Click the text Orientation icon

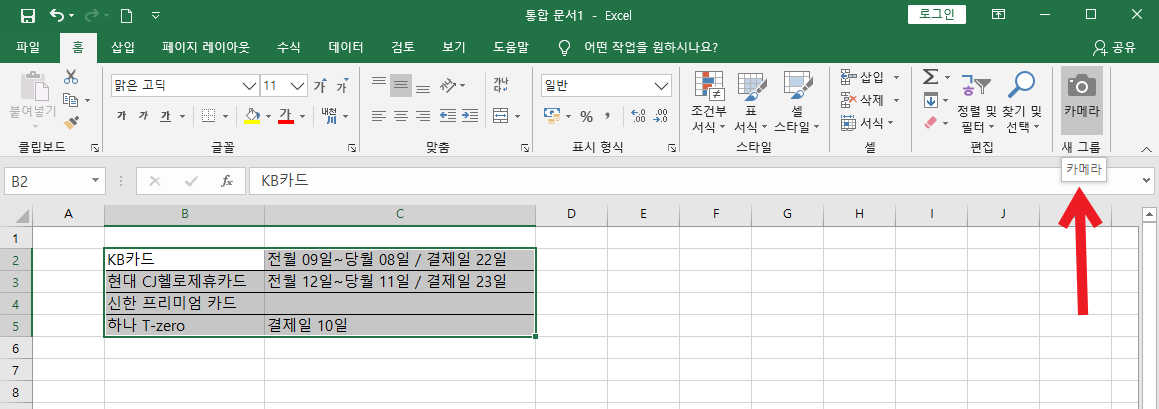click(448, 86)
